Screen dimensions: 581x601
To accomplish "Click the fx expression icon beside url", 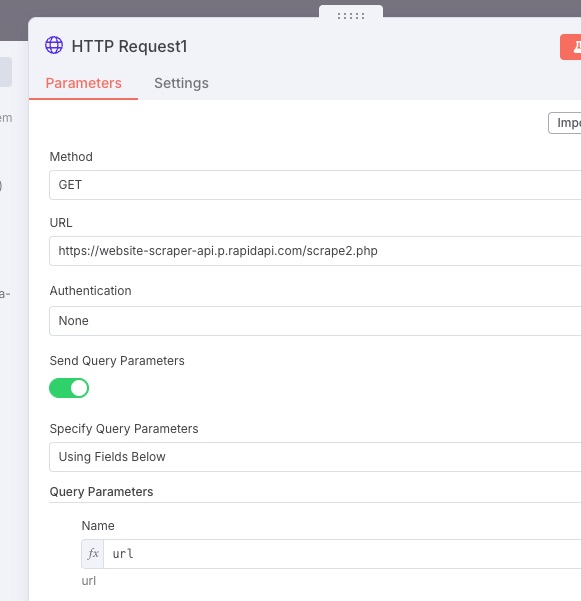I will (x=93, y=553).
